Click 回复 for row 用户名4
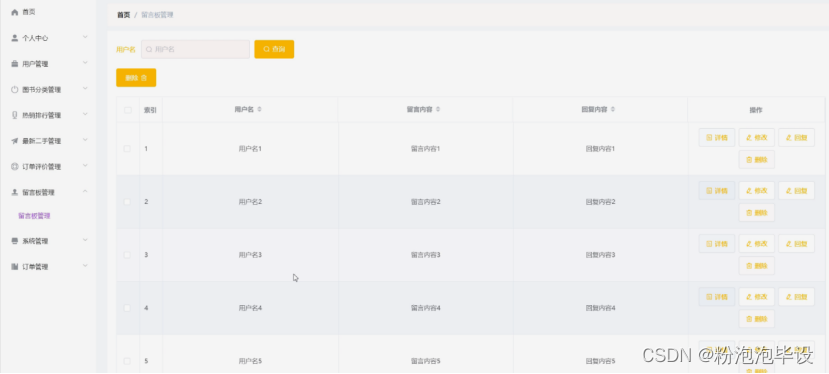Image resolution: width=829 pixels, height=374 pixels. pyautogui.click(x=796, y=297)
